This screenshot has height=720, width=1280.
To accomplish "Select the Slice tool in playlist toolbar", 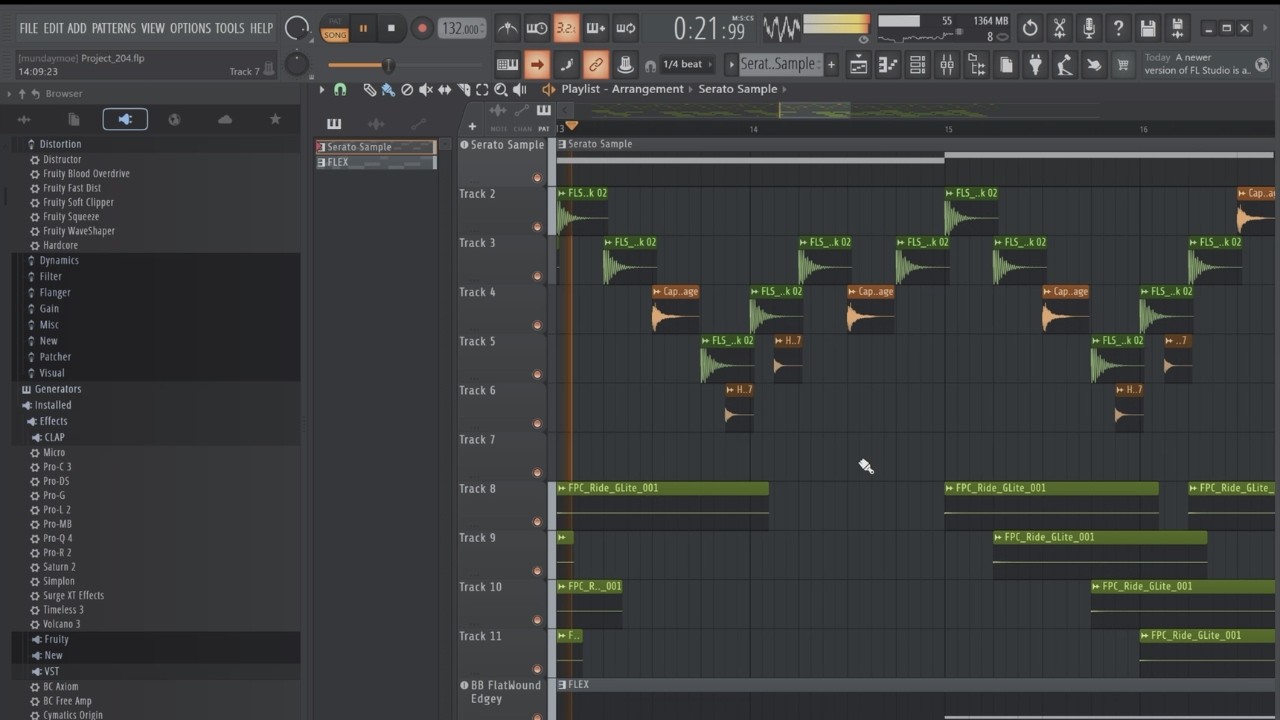I will pos(464,90).
